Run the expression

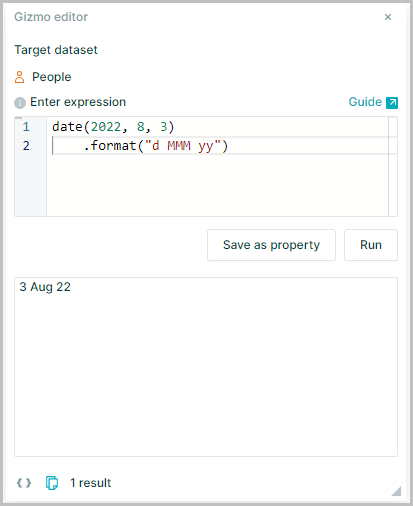click(x=371, y=245)
